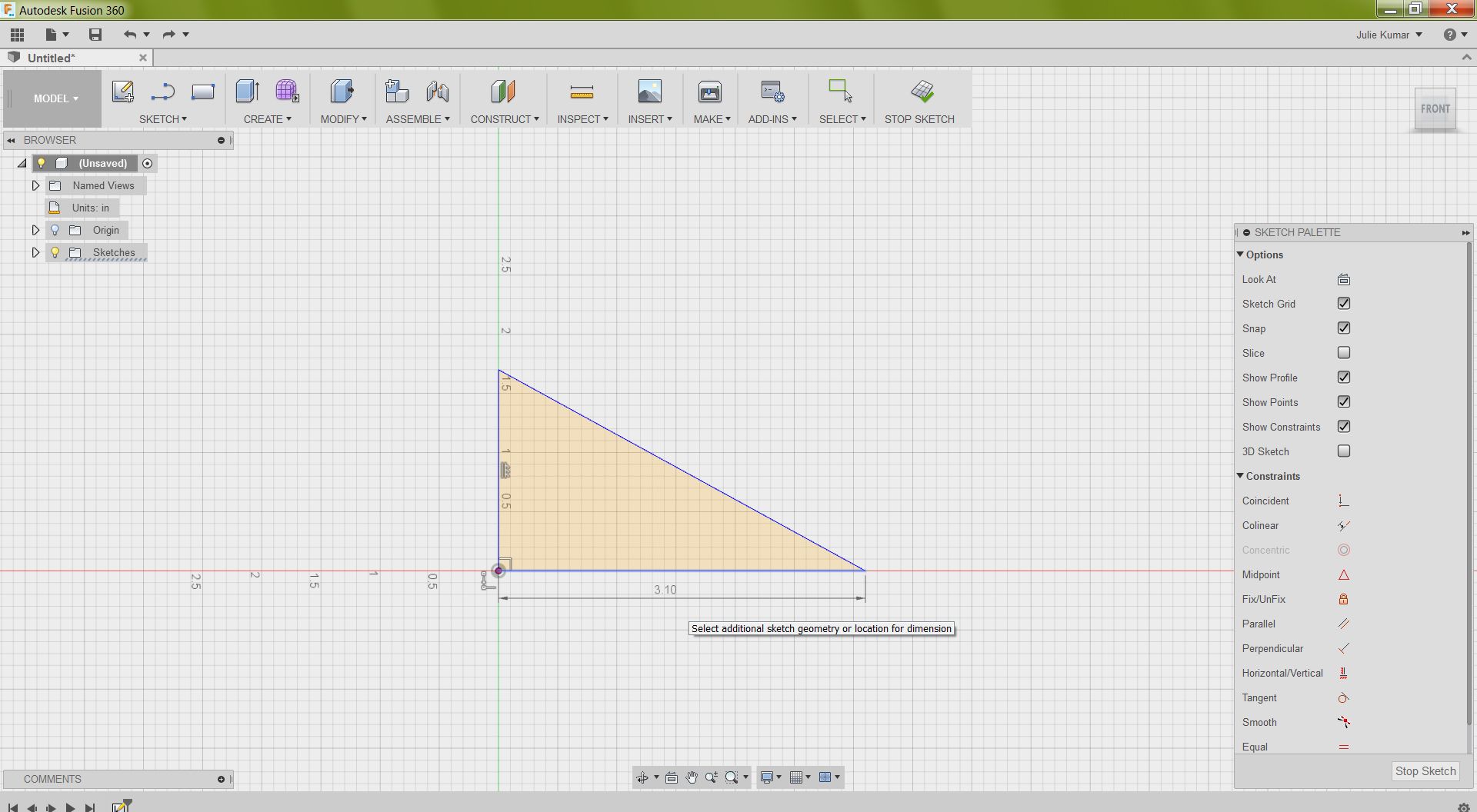Collapse the Constraints section
Screen dimensions: 1477x812
[x=1241, y=476]
